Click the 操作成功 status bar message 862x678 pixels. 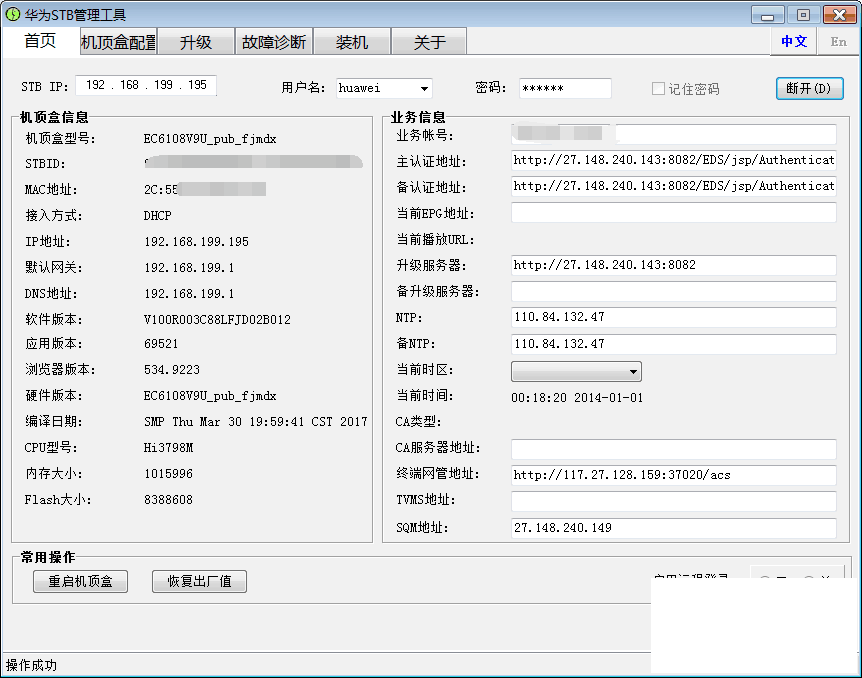coord(31,665)
